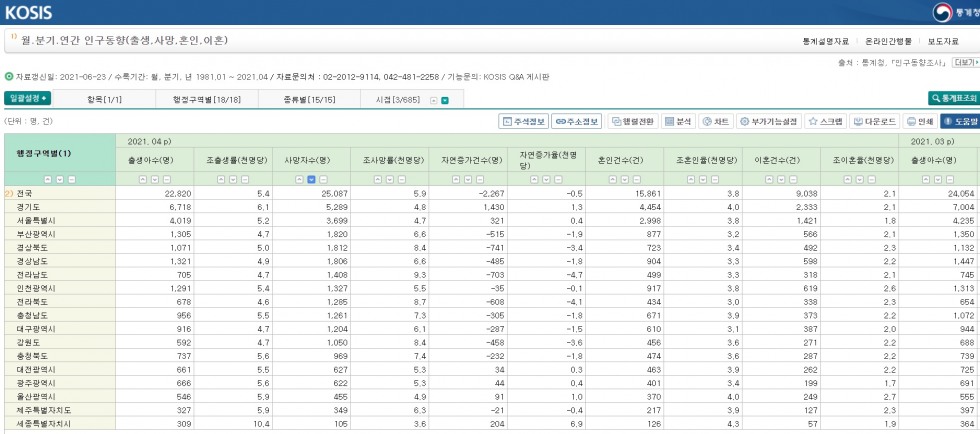Sort 행정구역별(1) column ascending
The height and width of the screenshot is (434, 980).
pos(48,179)
